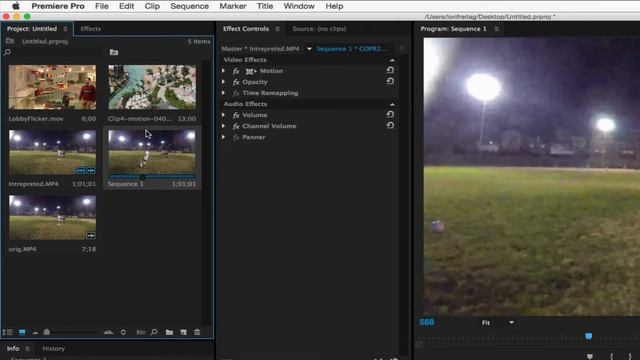The height and width of the screenshot is (360, 640).
Task: Switch to the History tab
Action: (x=53, y=349)
